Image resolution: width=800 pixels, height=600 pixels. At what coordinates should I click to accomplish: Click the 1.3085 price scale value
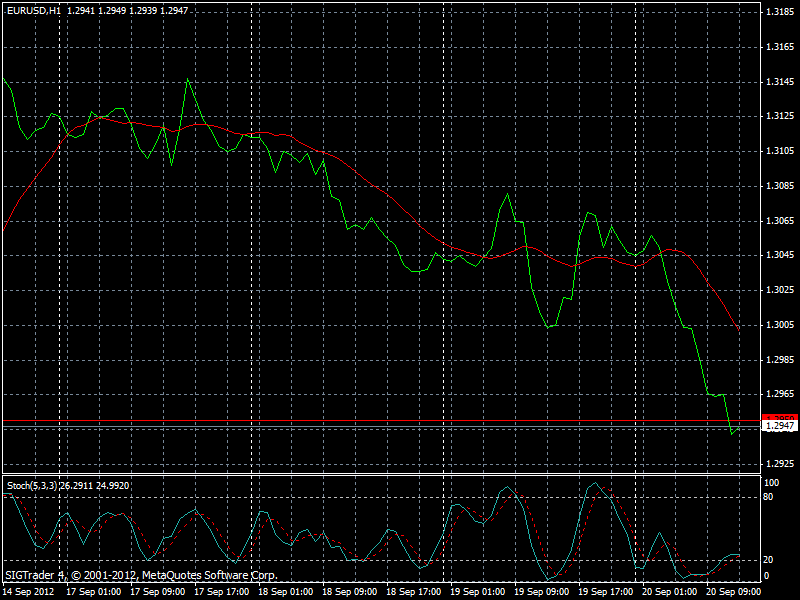(780, 186)
